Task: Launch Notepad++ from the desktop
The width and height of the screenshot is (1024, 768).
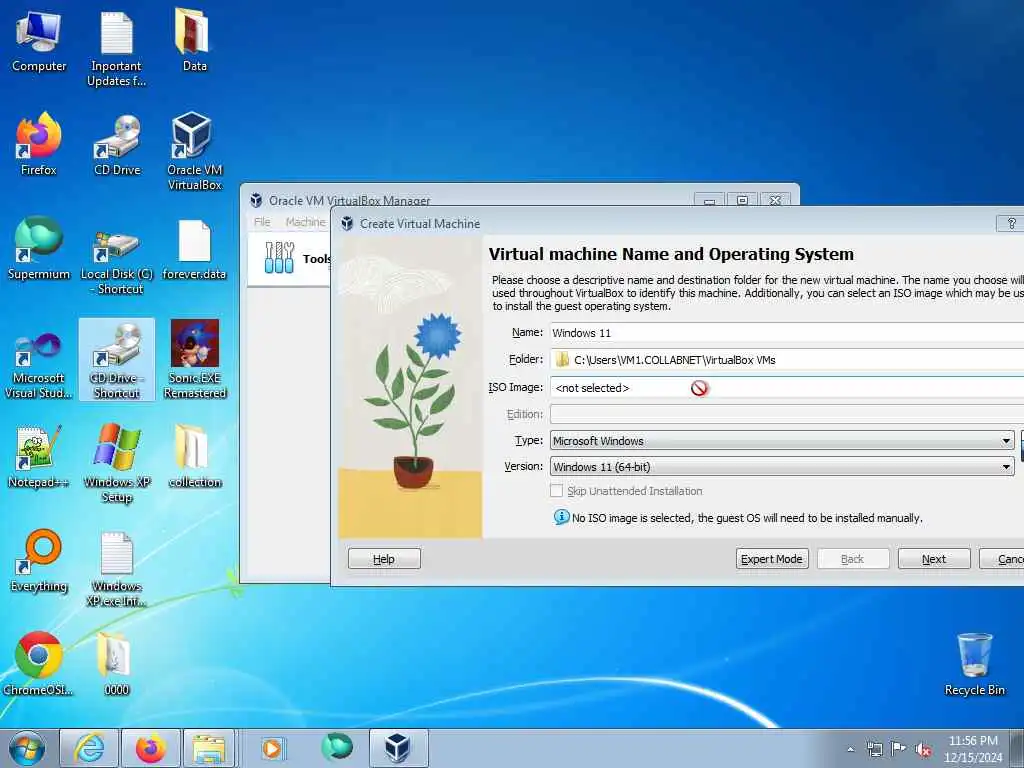Action: point(39,457)
